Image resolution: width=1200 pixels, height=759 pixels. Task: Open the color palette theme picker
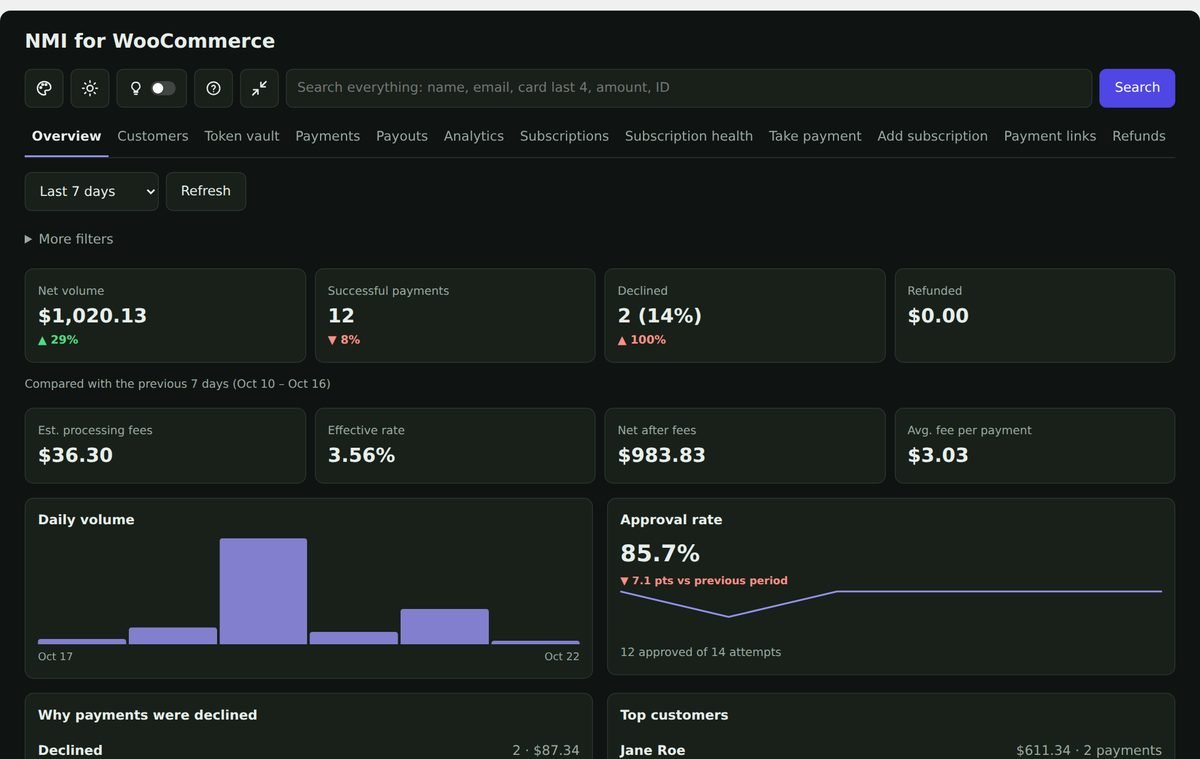point(44,88)
